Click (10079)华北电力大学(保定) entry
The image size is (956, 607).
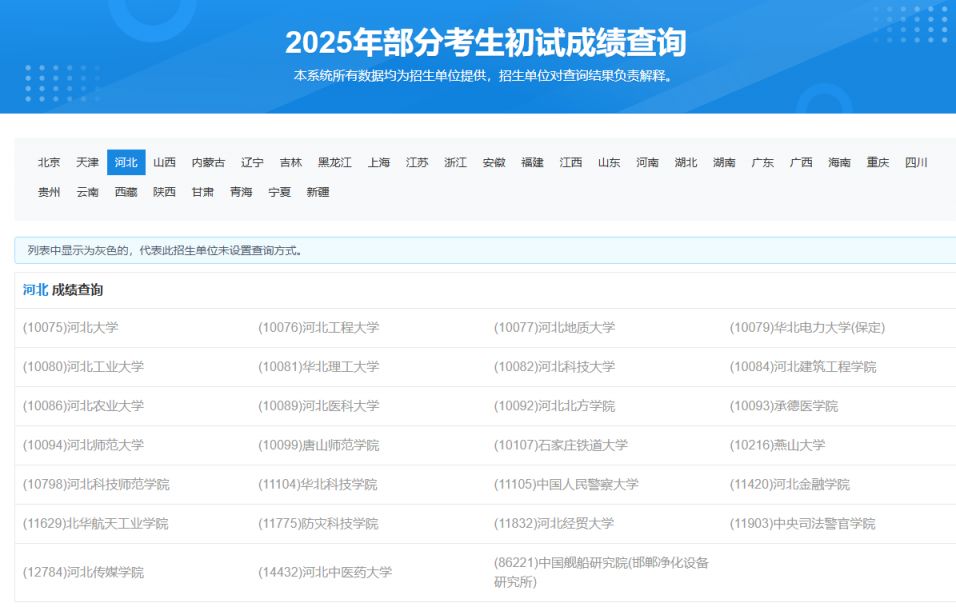point(807,327)
